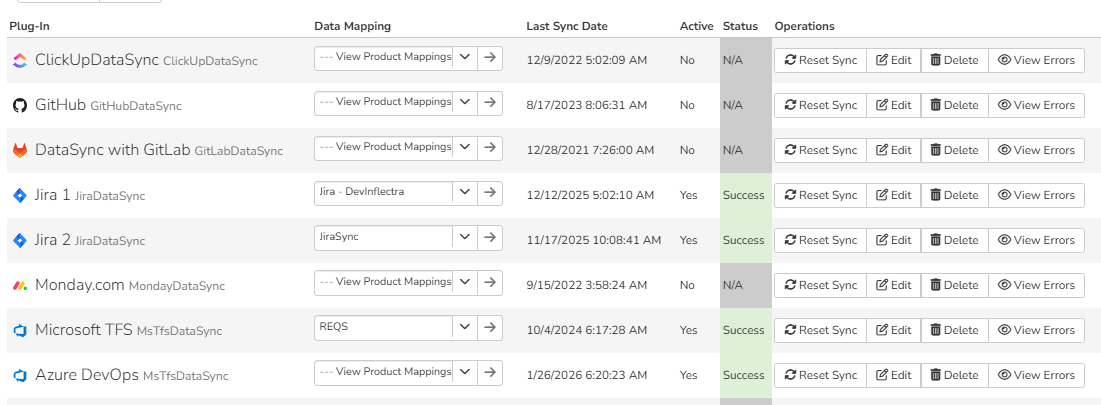
Task: Click the Monday.com logo icon
Action: tap(20, 285)
